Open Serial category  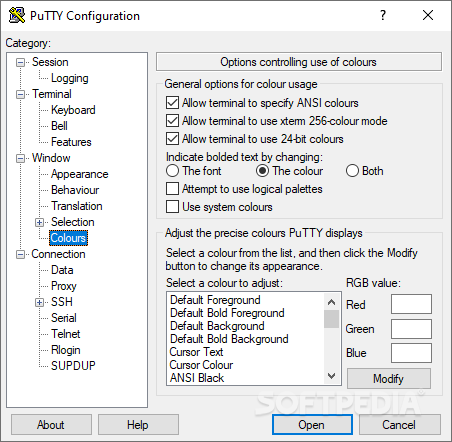tap(64, 318)
